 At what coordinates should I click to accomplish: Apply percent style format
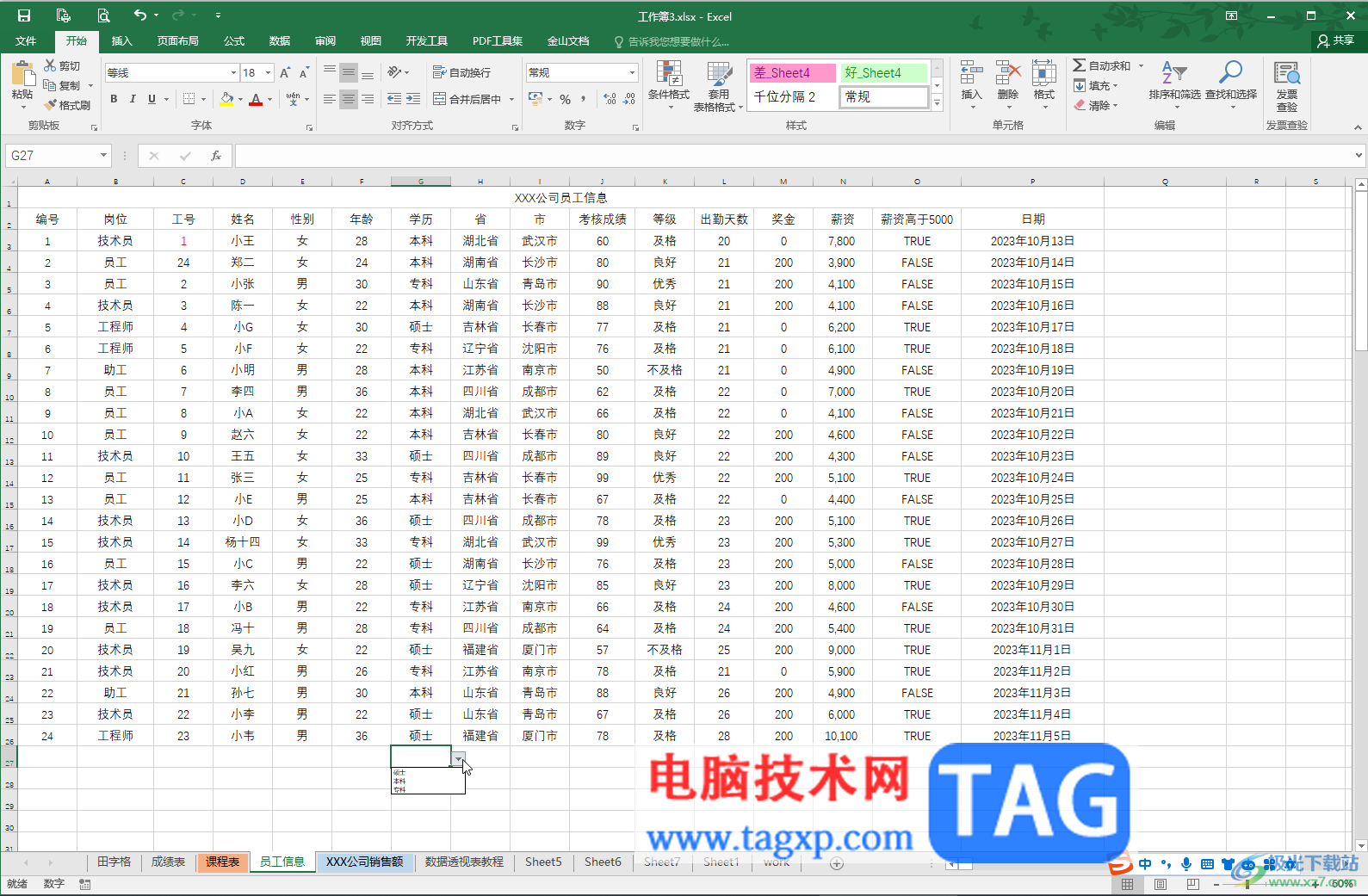pyautogui.click(x=566, y=99)
